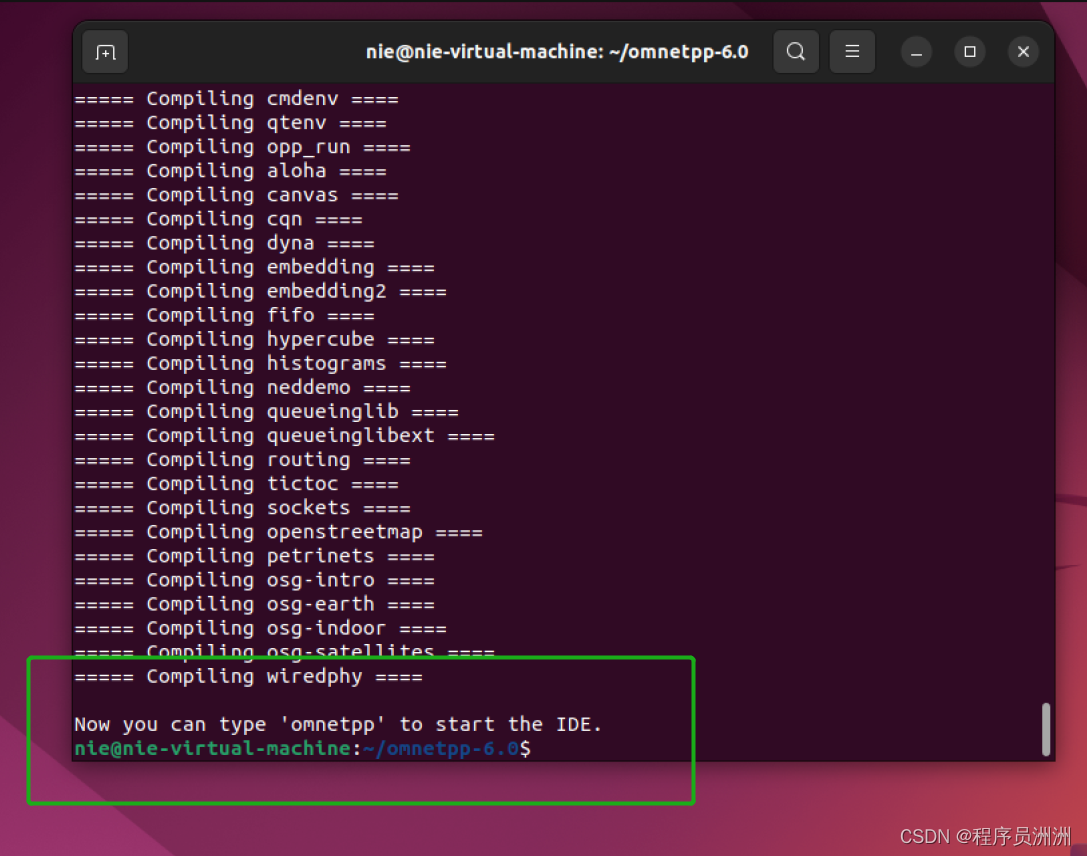Click the magnifying glass in the title bar

point(796,52)
